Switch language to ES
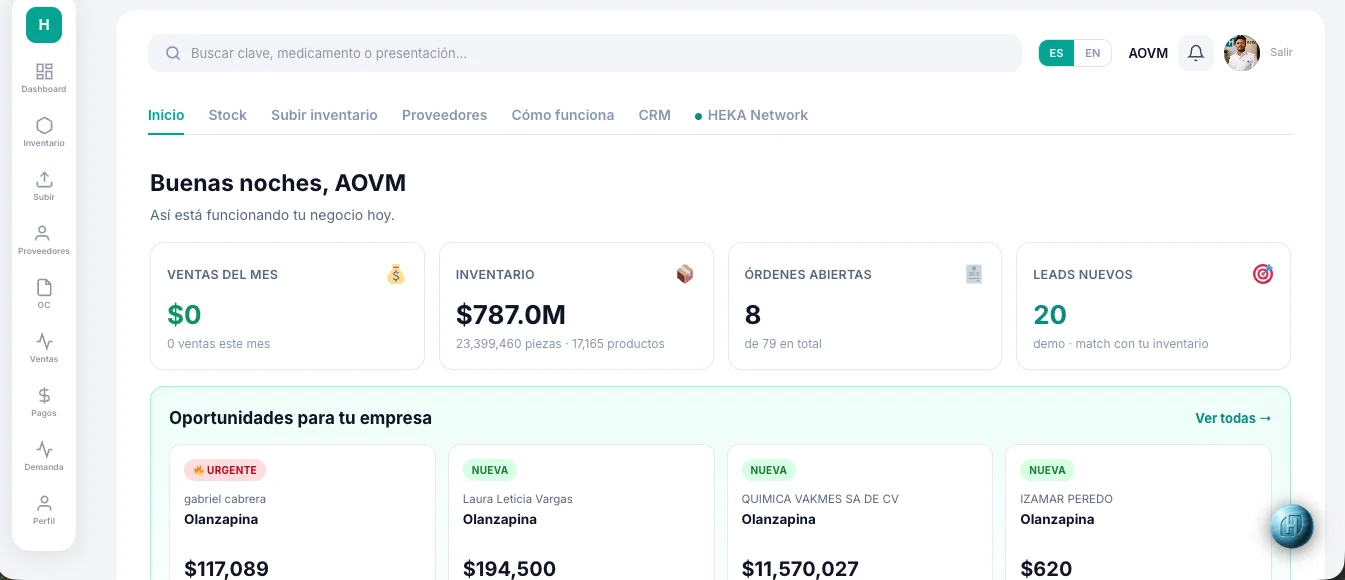Viewport: 1345px width, 580px height. (x=1056, y=53)
